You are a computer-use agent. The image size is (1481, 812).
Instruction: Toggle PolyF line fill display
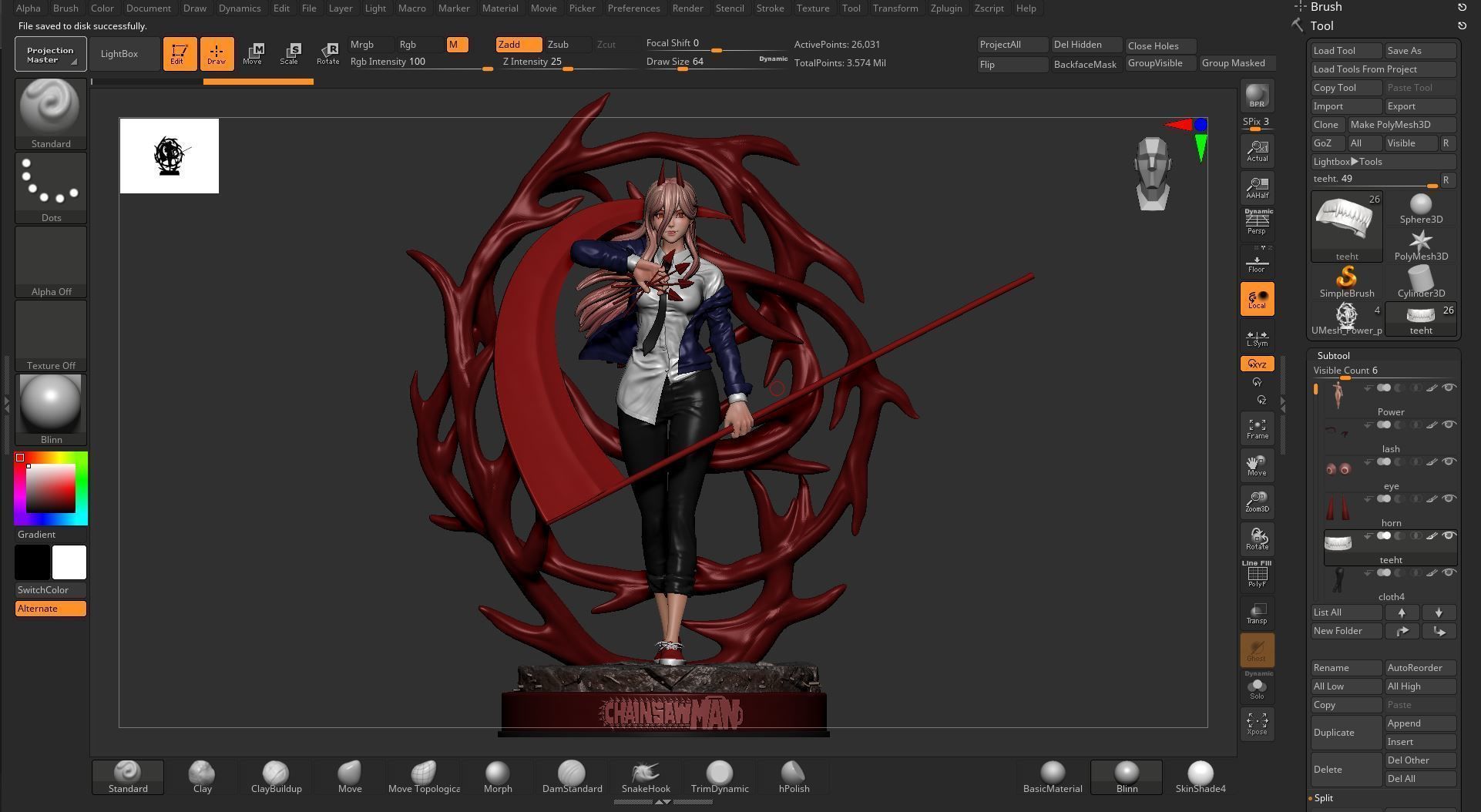[1257, 575]
